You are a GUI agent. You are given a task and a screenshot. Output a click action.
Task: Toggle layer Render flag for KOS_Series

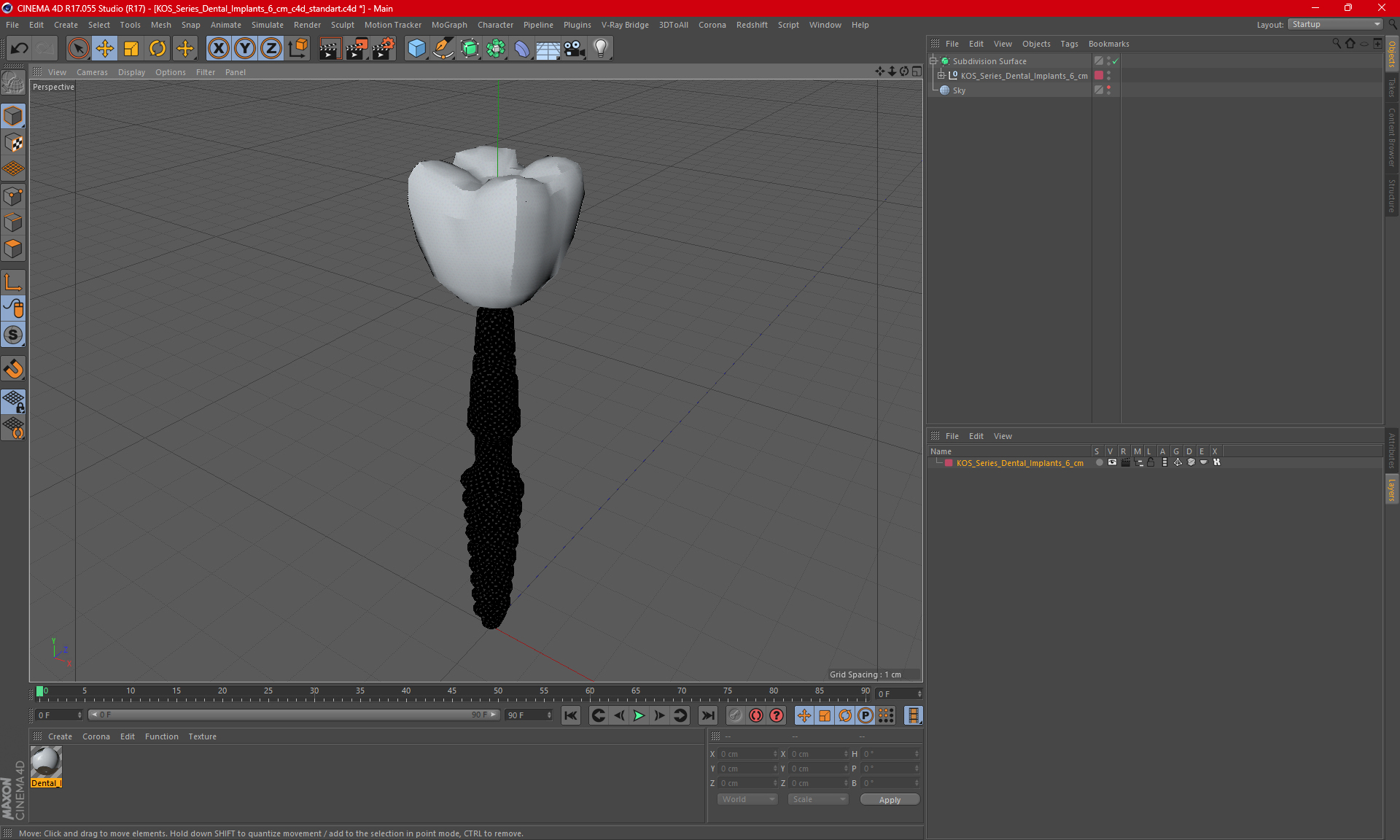[x=1125, y=462]
